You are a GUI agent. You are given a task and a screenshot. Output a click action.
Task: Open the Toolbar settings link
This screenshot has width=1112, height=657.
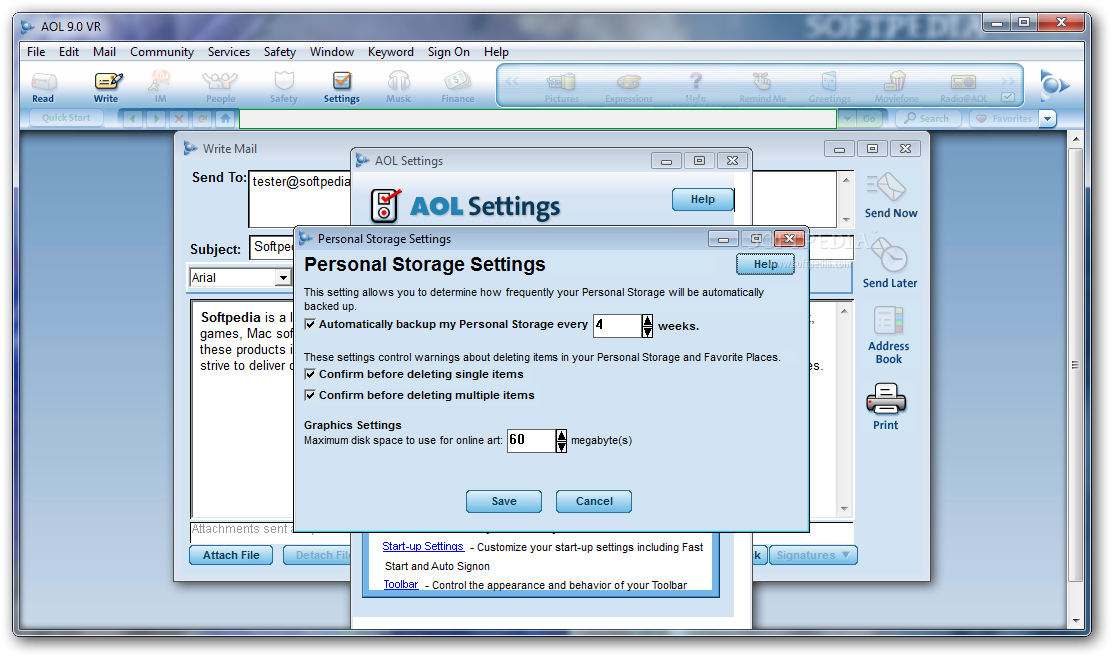click(x=401, y=585)
